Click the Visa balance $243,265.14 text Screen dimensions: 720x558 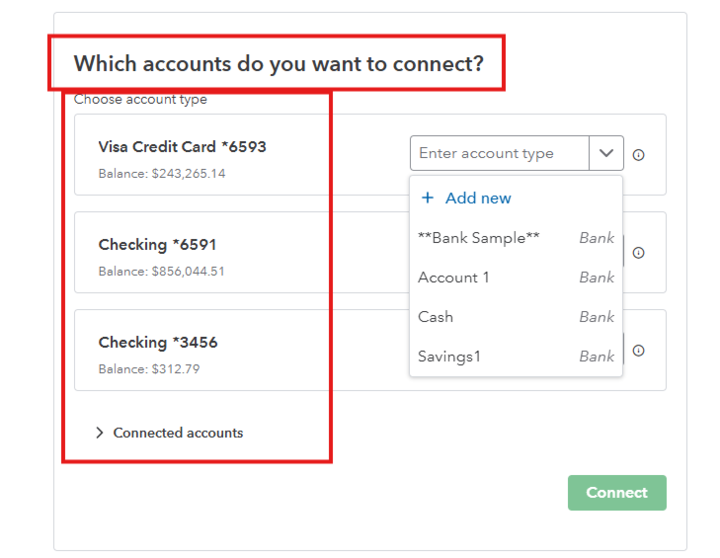pyautogui.click(x=162, y=174)
